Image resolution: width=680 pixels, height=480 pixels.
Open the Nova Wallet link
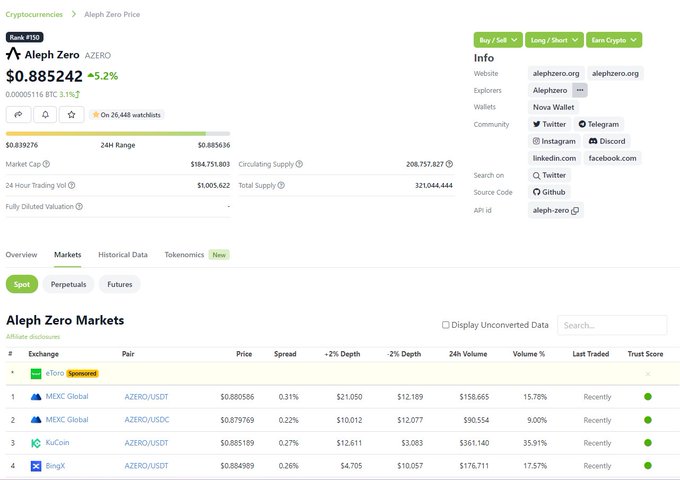(553, 107)
